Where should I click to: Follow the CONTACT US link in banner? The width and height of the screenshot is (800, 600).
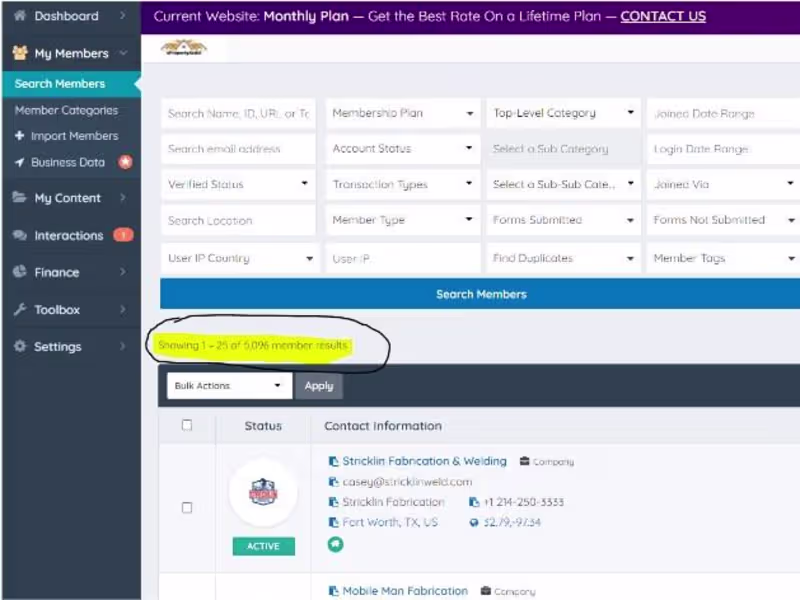tap(663, 16)
